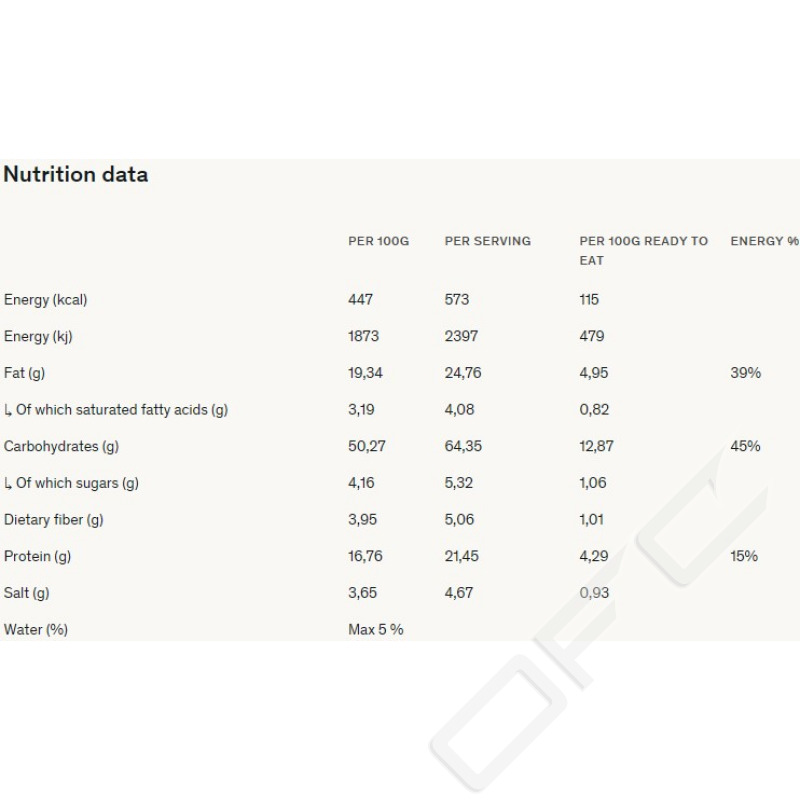
Task: Click the PER 100G READY TO EAT header
Action: coord(643,250)
